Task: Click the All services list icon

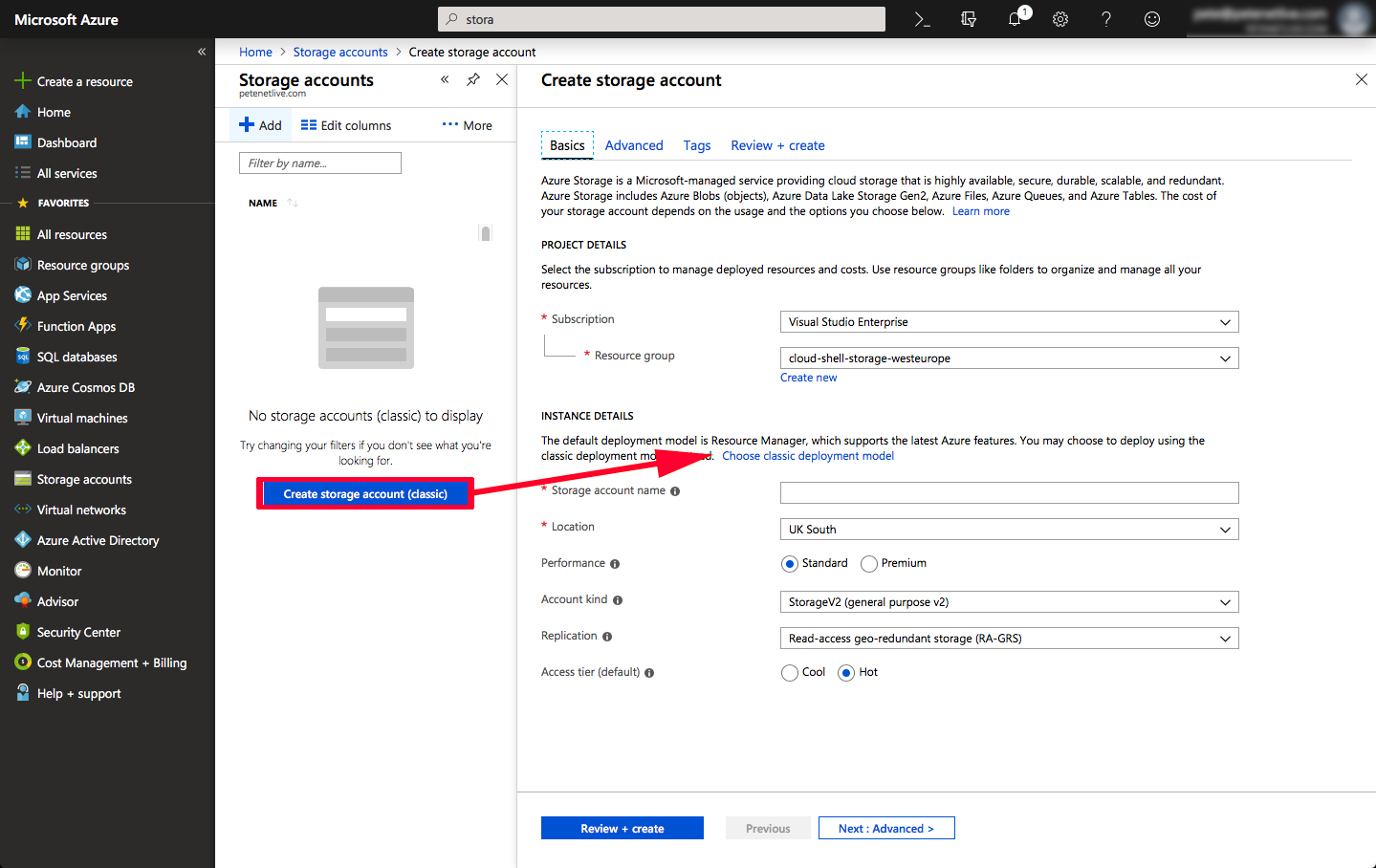Action: click(23, 173)
